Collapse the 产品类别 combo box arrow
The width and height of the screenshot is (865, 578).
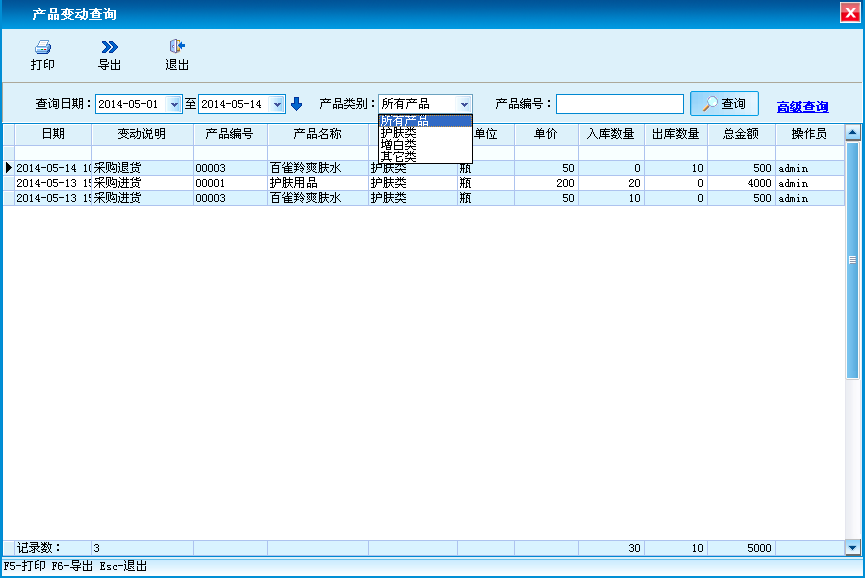pyautogui.click(x=464, y=104)
